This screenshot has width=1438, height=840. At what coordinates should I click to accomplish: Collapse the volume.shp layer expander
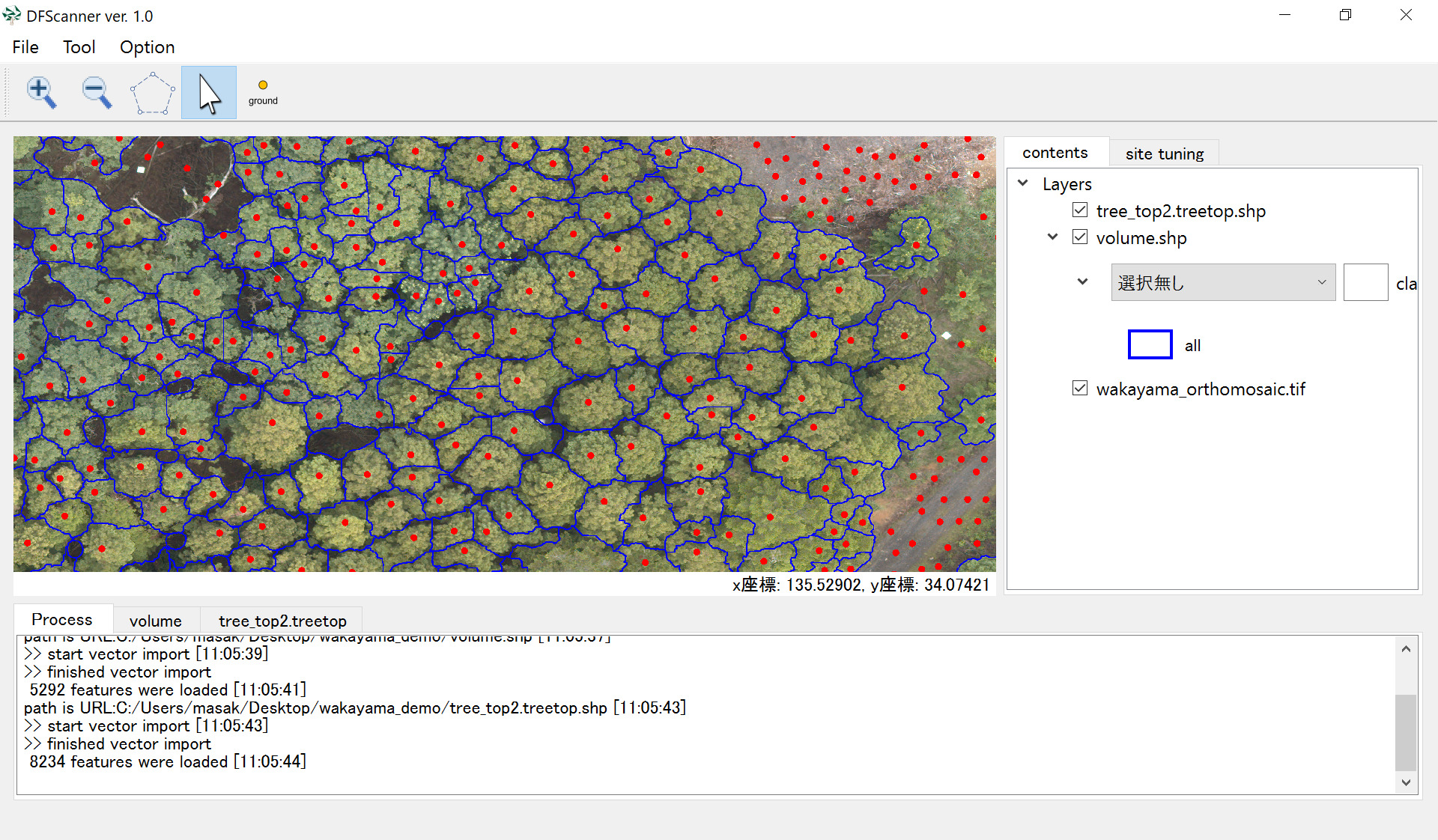click(x=1052, y=237)
